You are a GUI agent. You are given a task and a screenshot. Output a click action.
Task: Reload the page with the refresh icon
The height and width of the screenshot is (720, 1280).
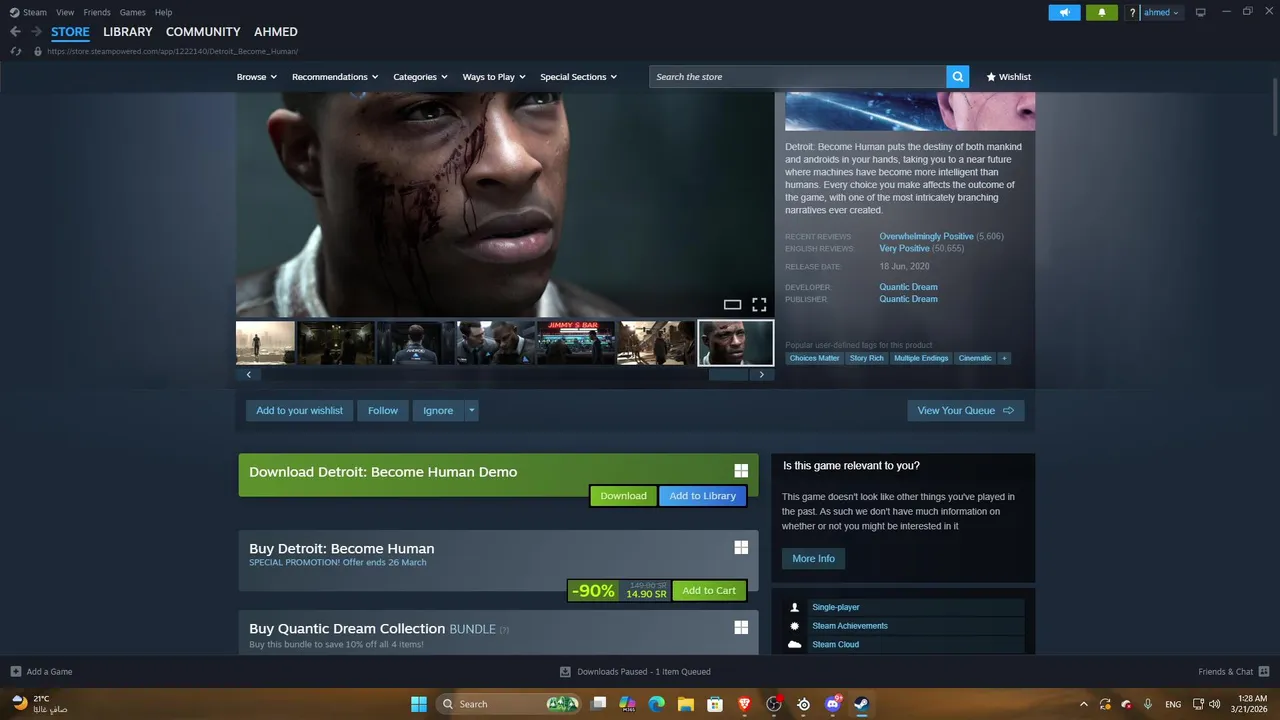point(16,51)
